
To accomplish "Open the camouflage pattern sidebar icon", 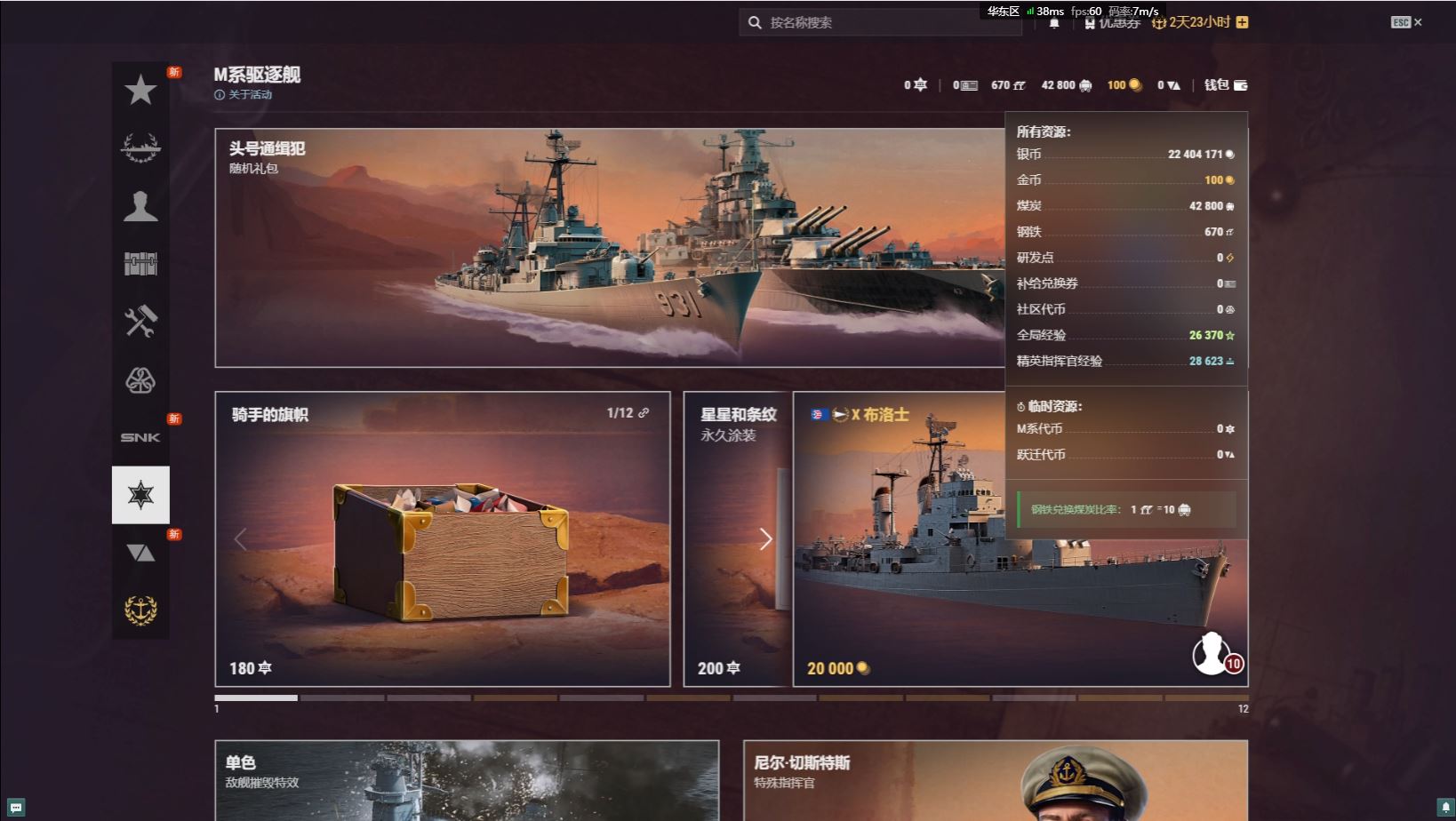I will click(x=140, y=379).
